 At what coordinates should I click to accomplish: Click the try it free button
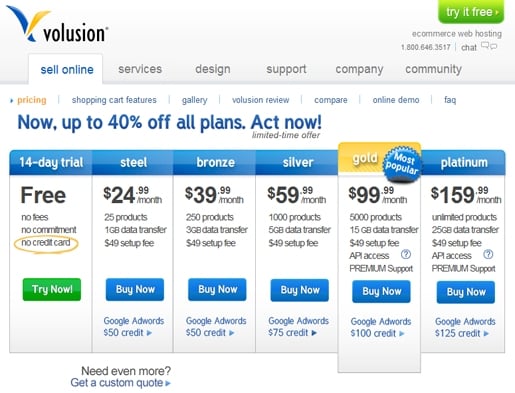471,12
